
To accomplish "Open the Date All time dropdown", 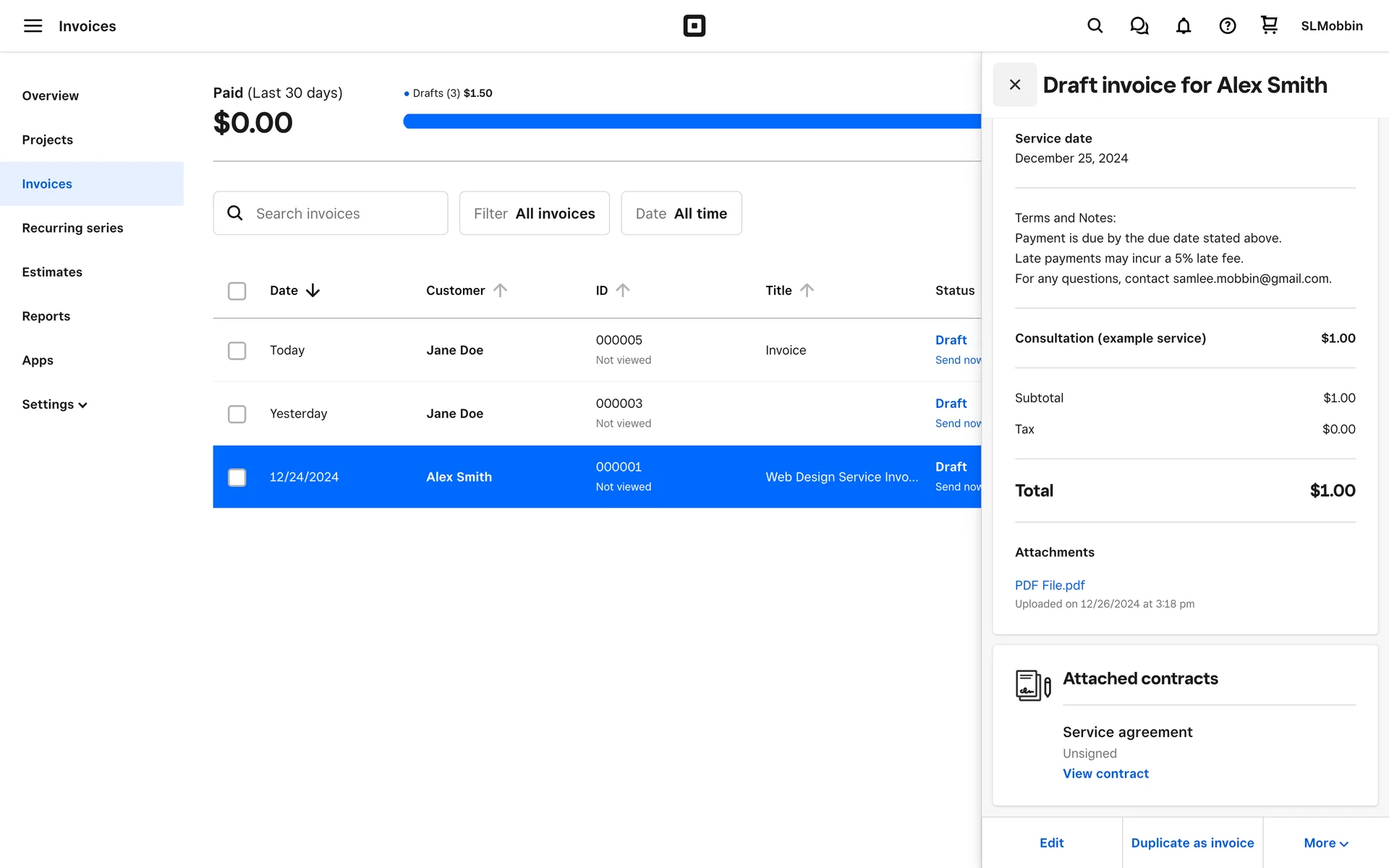I will pyautogui.click(x=681, y=213).
